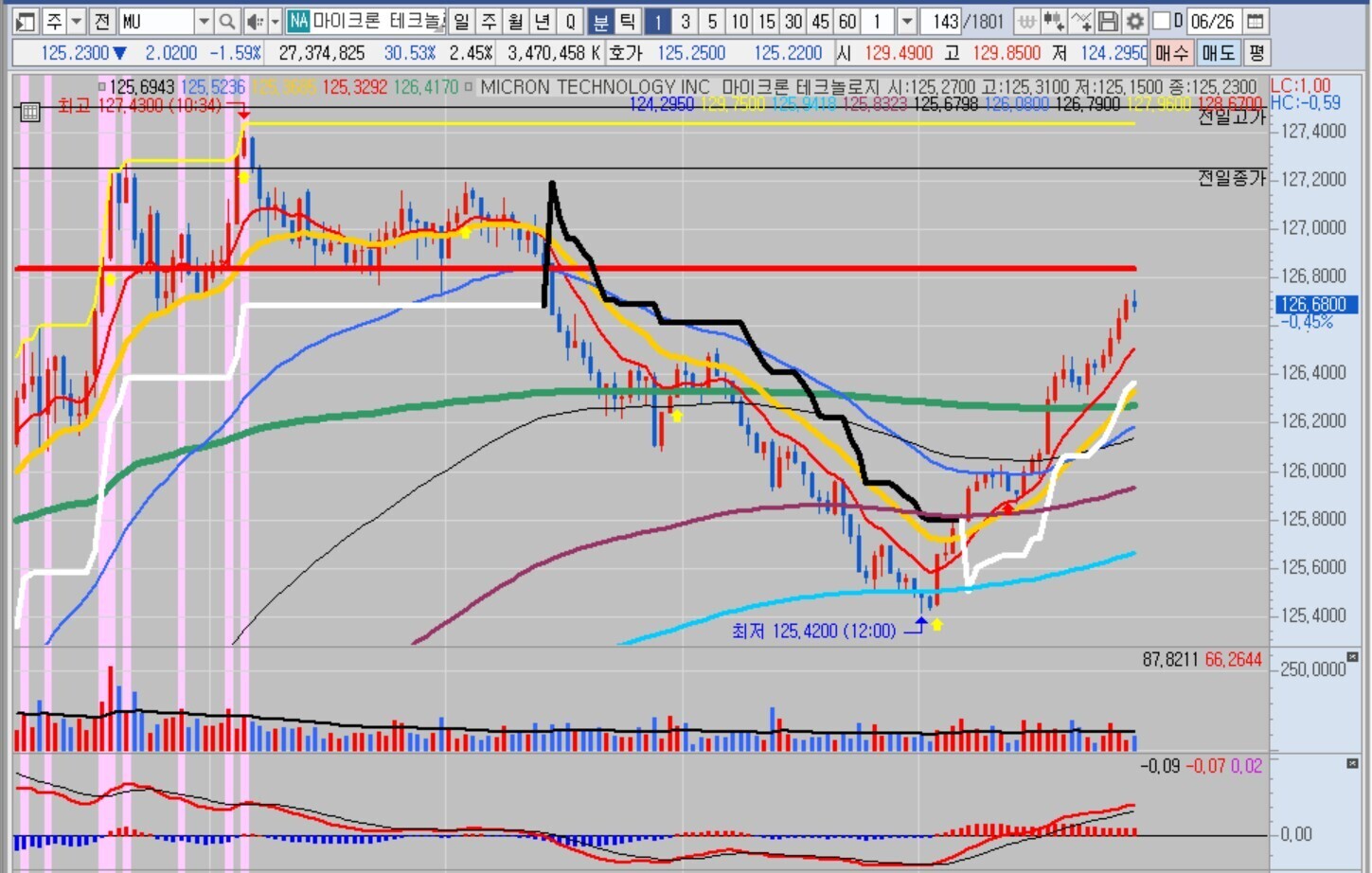This screenshot has width=1372, height=873.
Task: Toggle the panel layout icon at top-left
Action: pyautogui.click(x=26, y=21)
